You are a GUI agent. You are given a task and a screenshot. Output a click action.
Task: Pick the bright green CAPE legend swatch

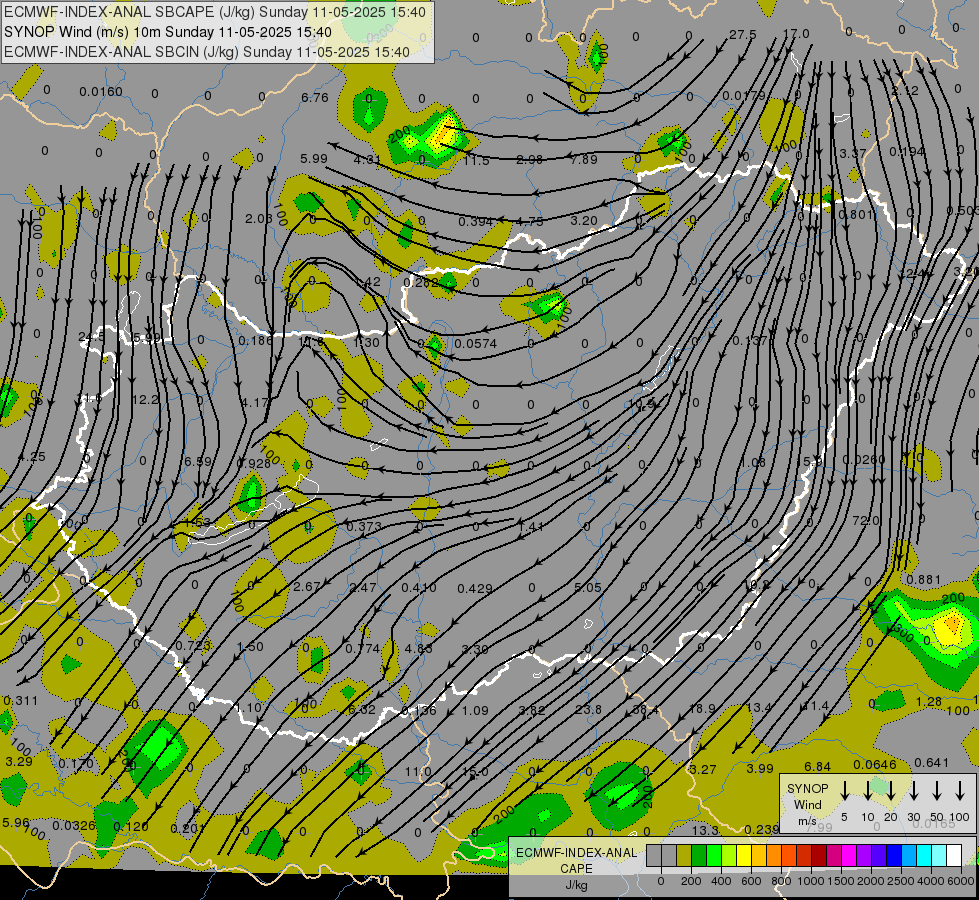point(714,856)
